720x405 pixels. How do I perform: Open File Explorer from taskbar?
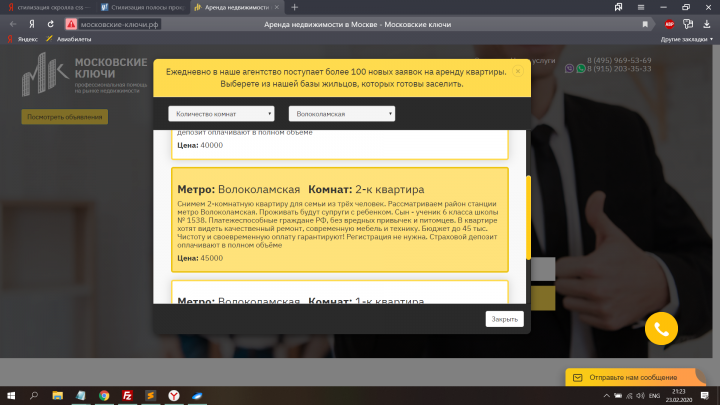click(x=57, y=395)
